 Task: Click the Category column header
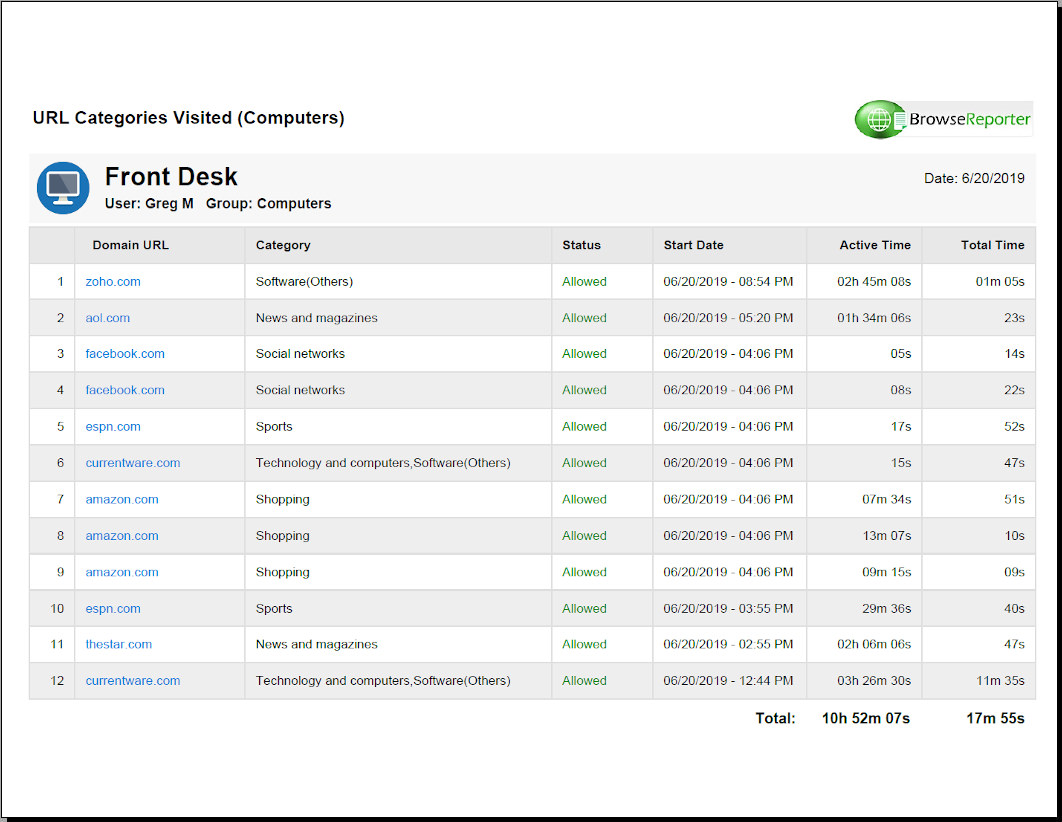click(283, 245)
